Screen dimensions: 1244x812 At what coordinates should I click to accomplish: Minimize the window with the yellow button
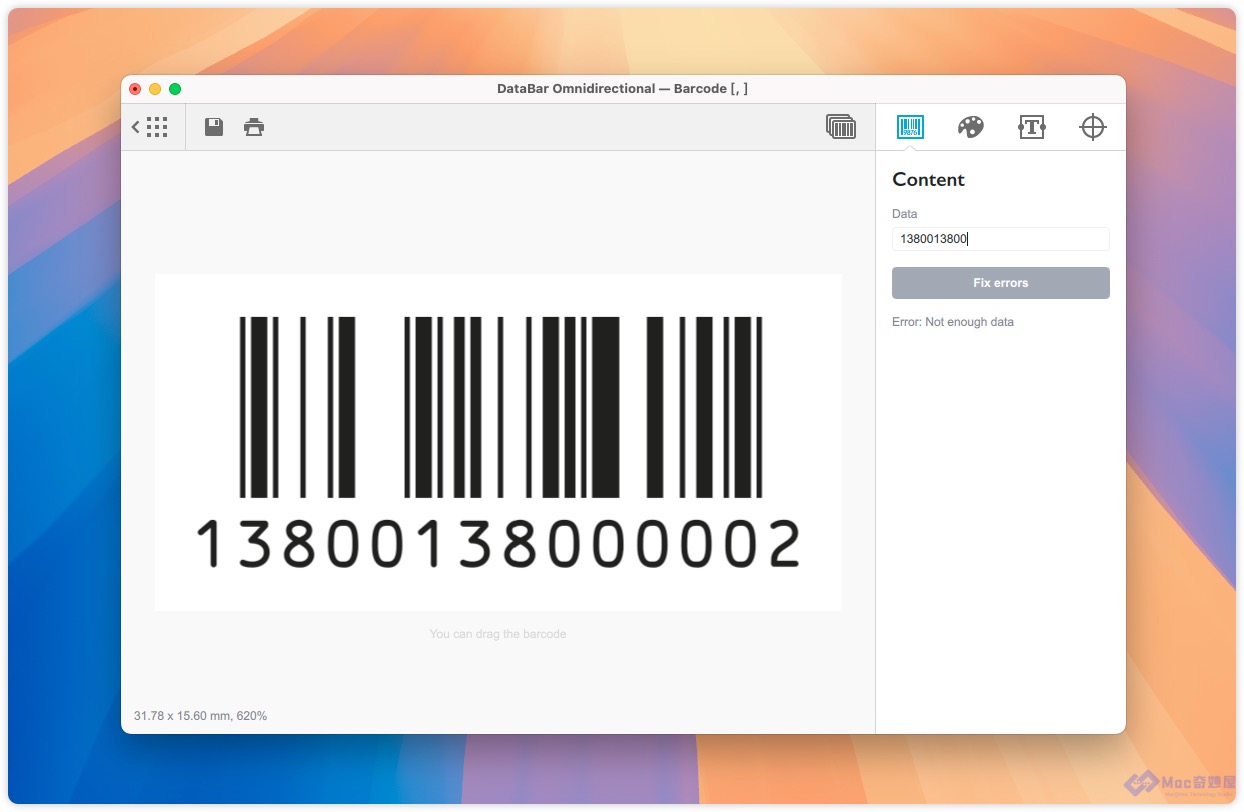point(155,89)
